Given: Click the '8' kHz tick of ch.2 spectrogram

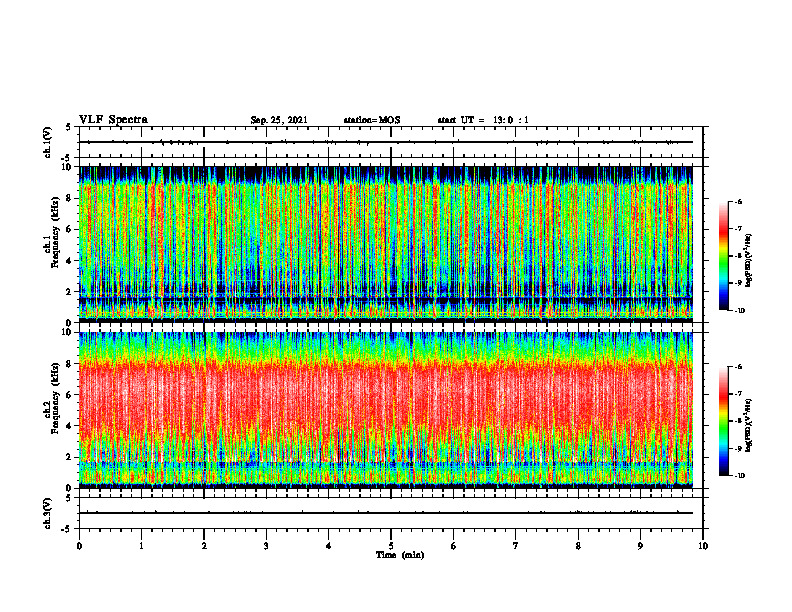Looking at the screenshot, I should pyautogui.click(x=70, y=364).
